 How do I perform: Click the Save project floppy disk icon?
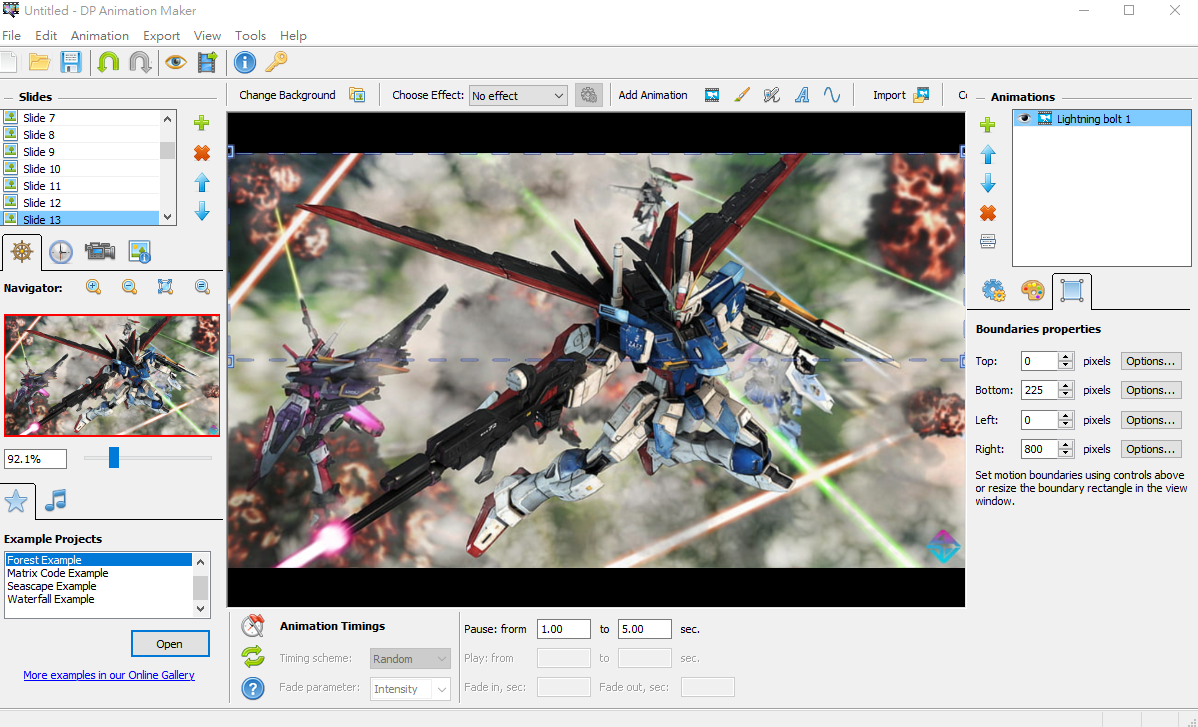[71, 62]
